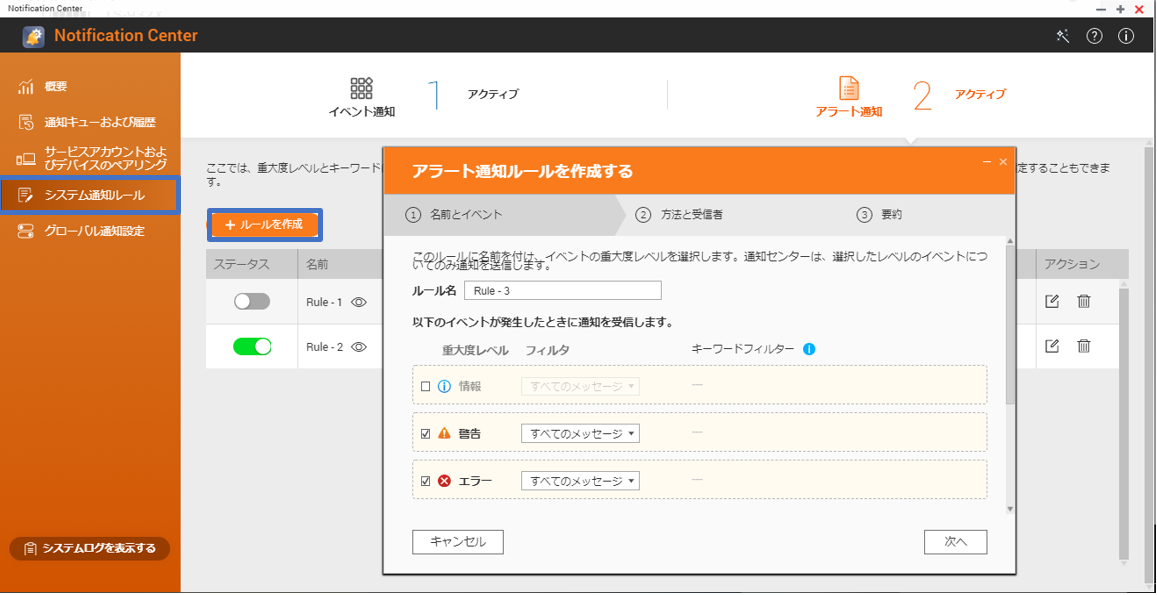Edit Rule - 2 with pencil icon
The height and width of the screenshot is (595, 1157).
[1052, 346]
